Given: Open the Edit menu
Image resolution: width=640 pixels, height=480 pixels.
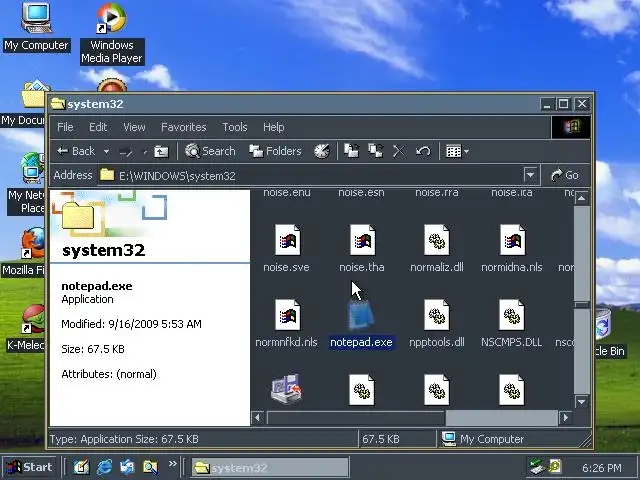Looking at the screenshot, I should [x=98, y=127].
